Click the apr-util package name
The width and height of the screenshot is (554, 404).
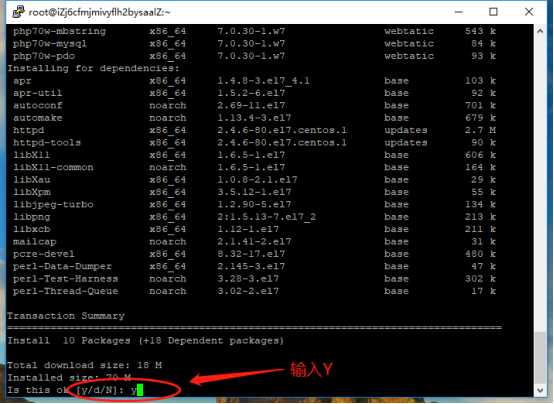coord(37,93)
